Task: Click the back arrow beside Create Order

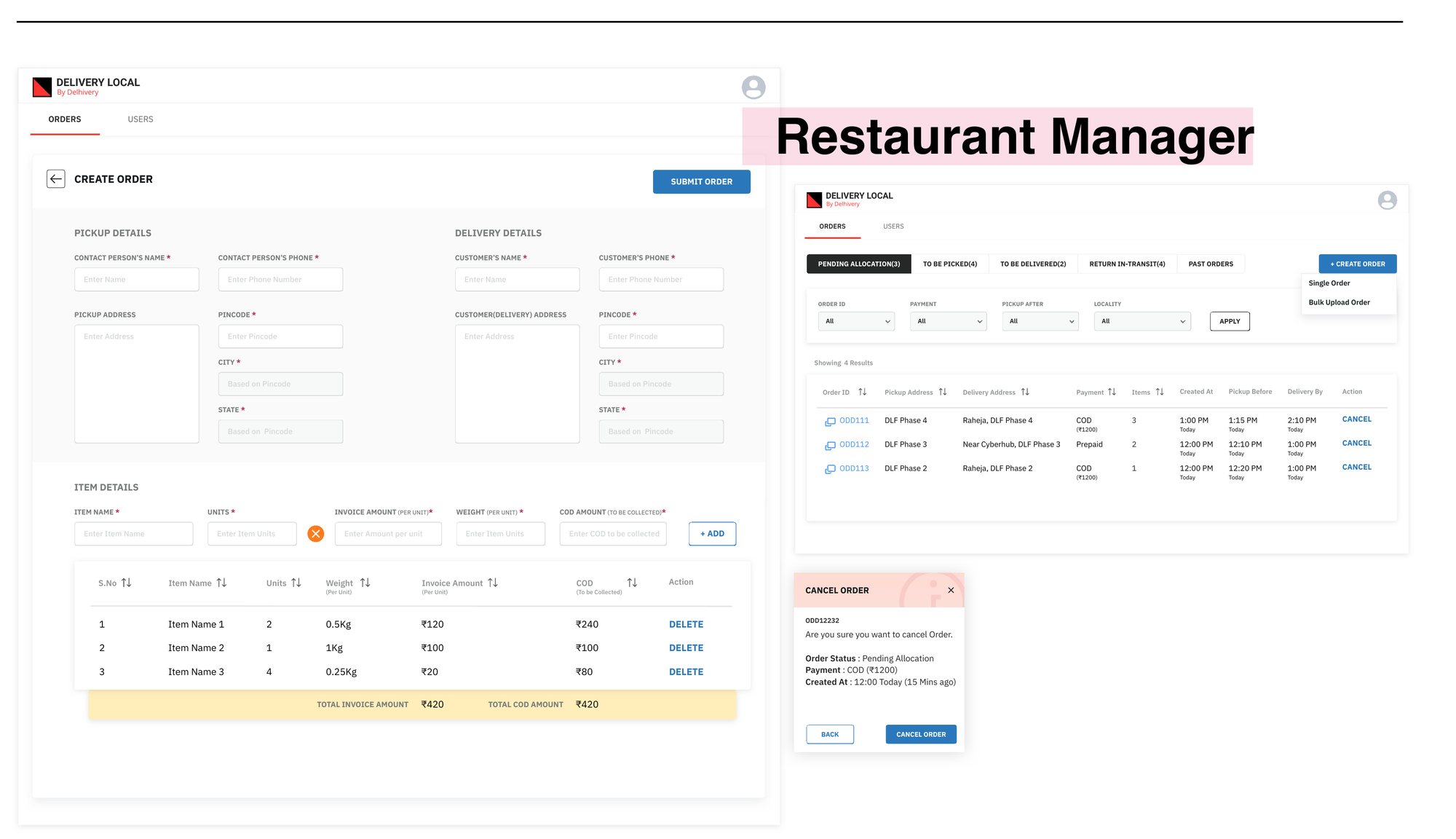Action: tap(56, 179)
